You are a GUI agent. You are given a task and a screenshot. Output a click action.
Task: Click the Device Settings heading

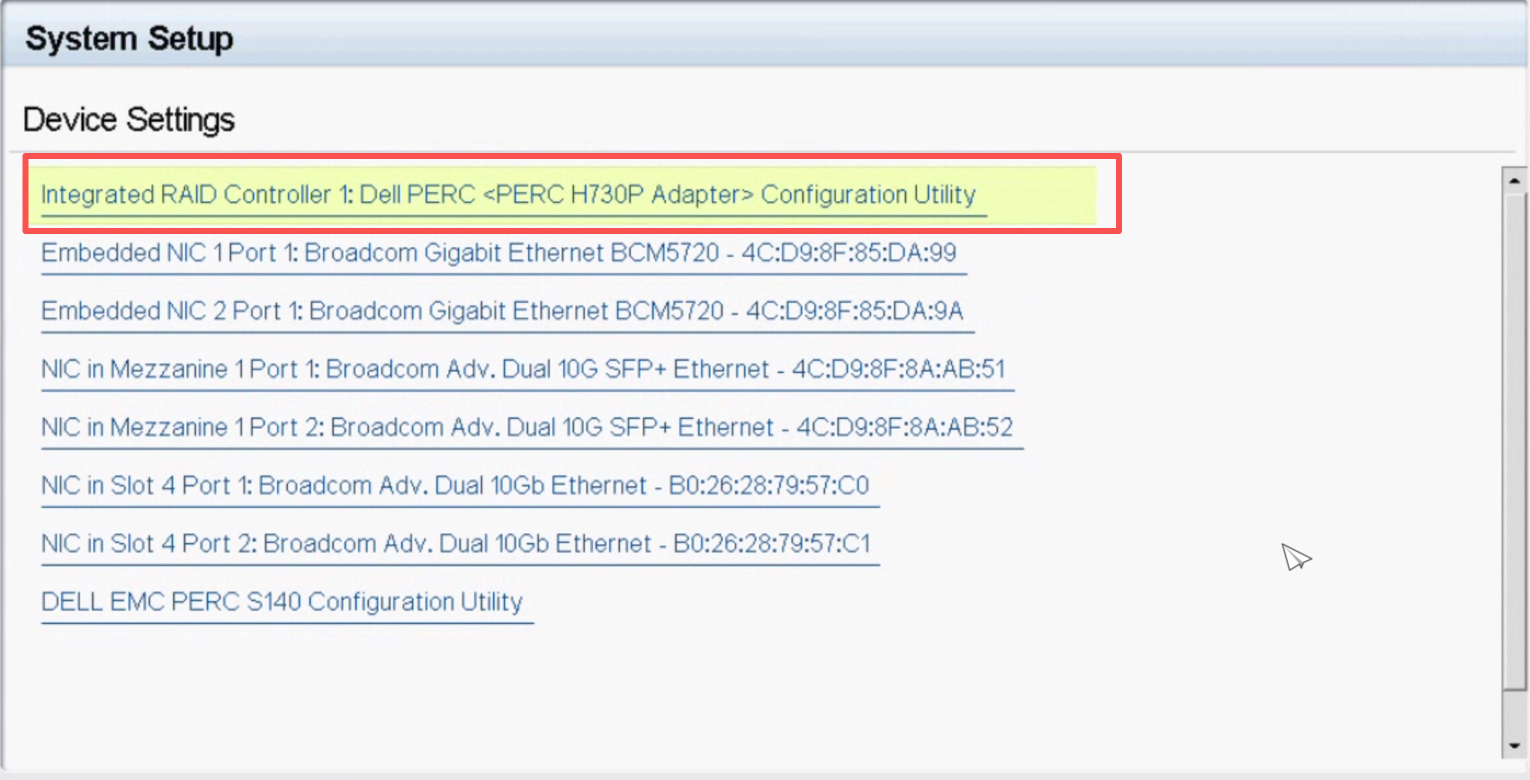point(129,120)
